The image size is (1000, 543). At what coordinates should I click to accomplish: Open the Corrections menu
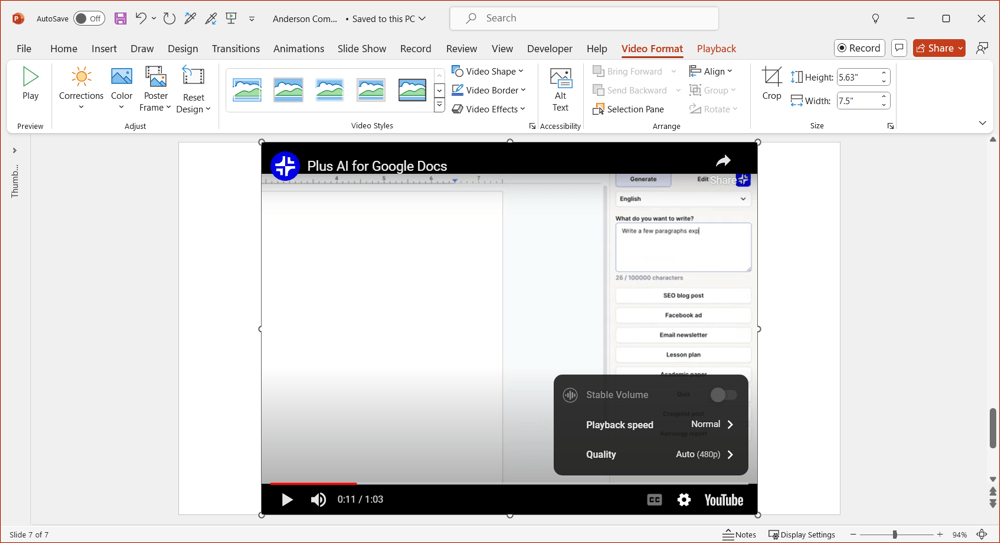81,88
